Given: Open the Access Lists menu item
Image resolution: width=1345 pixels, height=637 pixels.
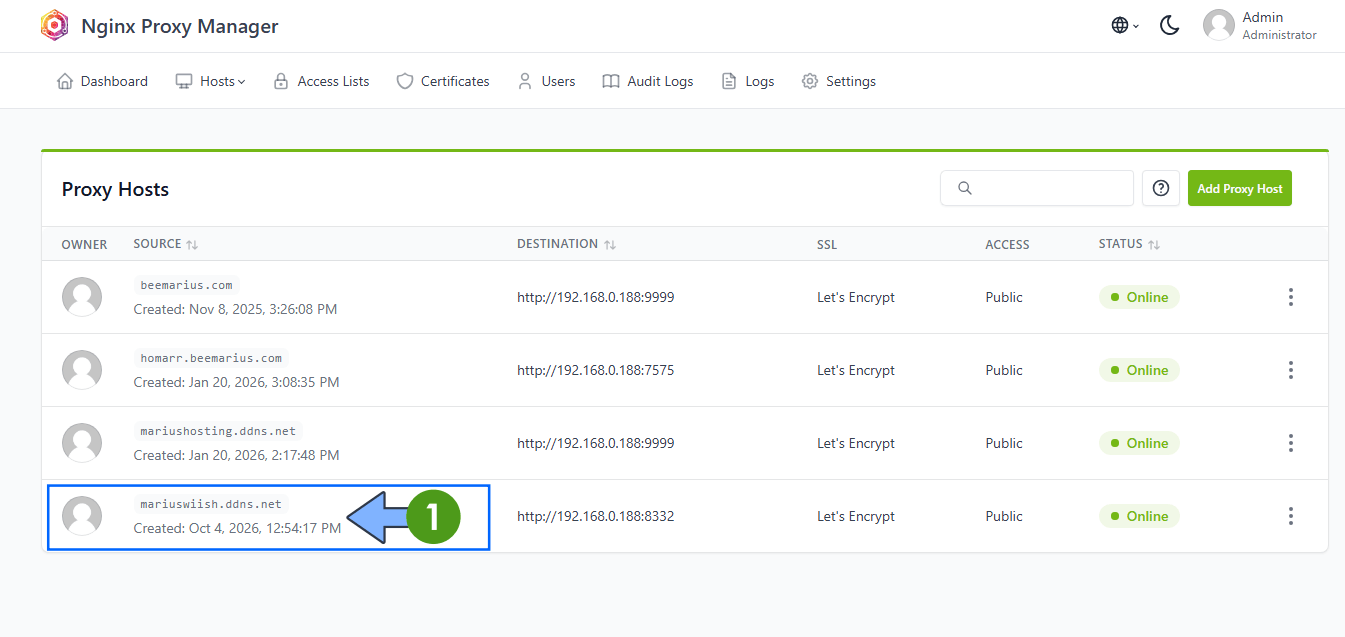Looking at the screenshot, I should [x=321, y=81].
